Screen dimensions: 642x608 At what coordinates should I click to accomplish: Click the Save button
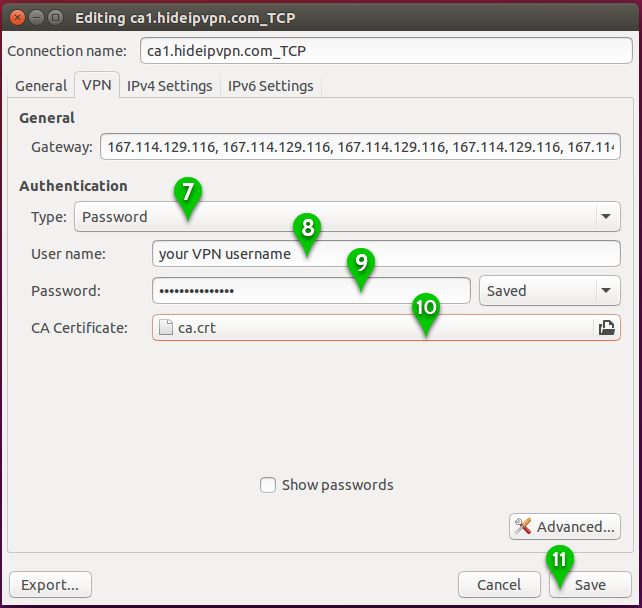pos(590,585)
